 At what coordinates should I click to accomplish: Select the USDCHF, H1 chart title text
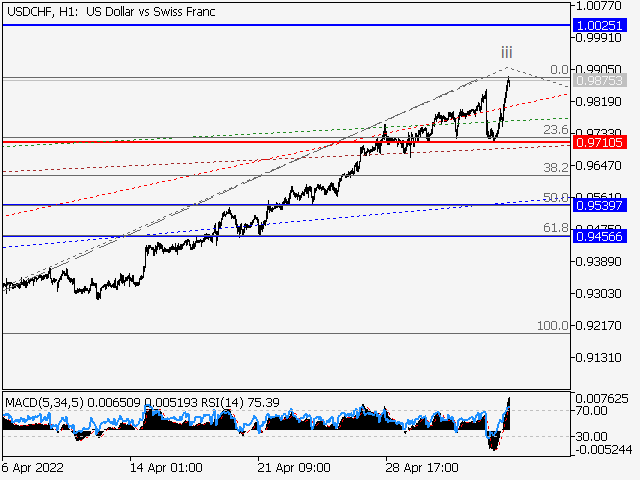[111, 12]
